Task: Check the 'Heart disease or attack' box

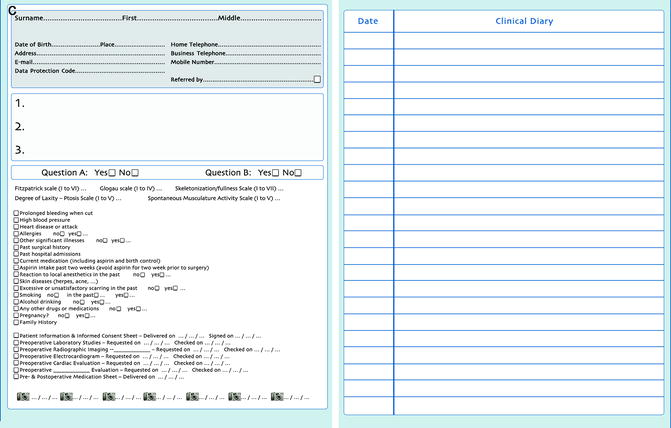Action: [16, 227]
